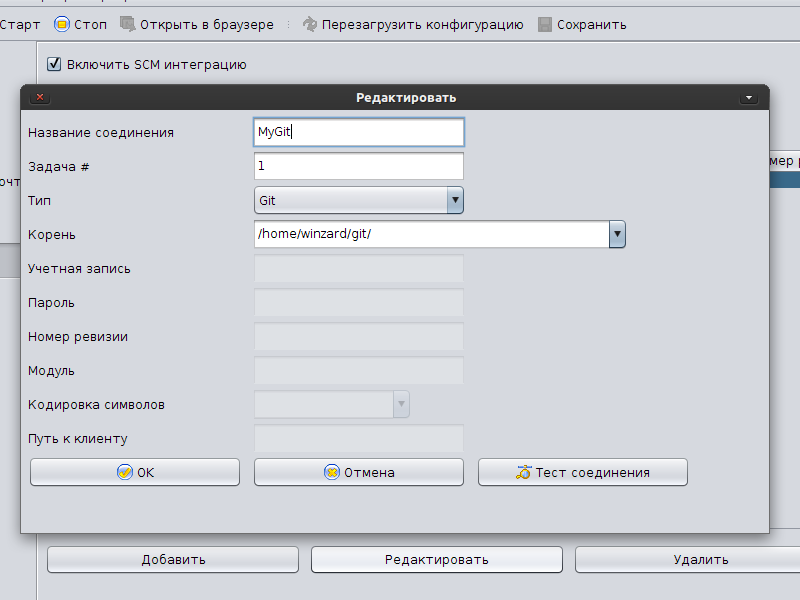Click the red close icon on the dialog title bar
800x600 pixels.
pos(40,98)
